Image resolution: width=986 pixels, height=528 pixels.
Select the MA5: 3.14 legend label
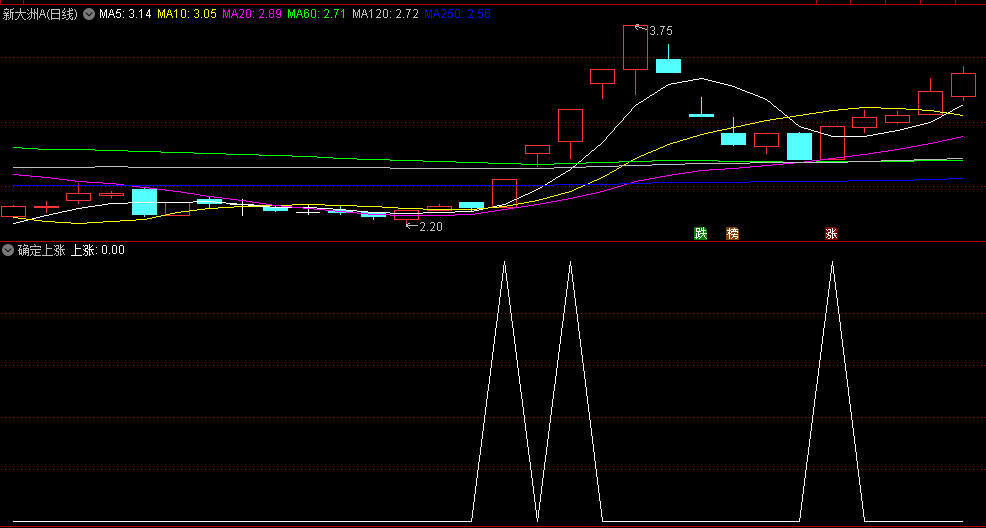[x=125, y=14]
